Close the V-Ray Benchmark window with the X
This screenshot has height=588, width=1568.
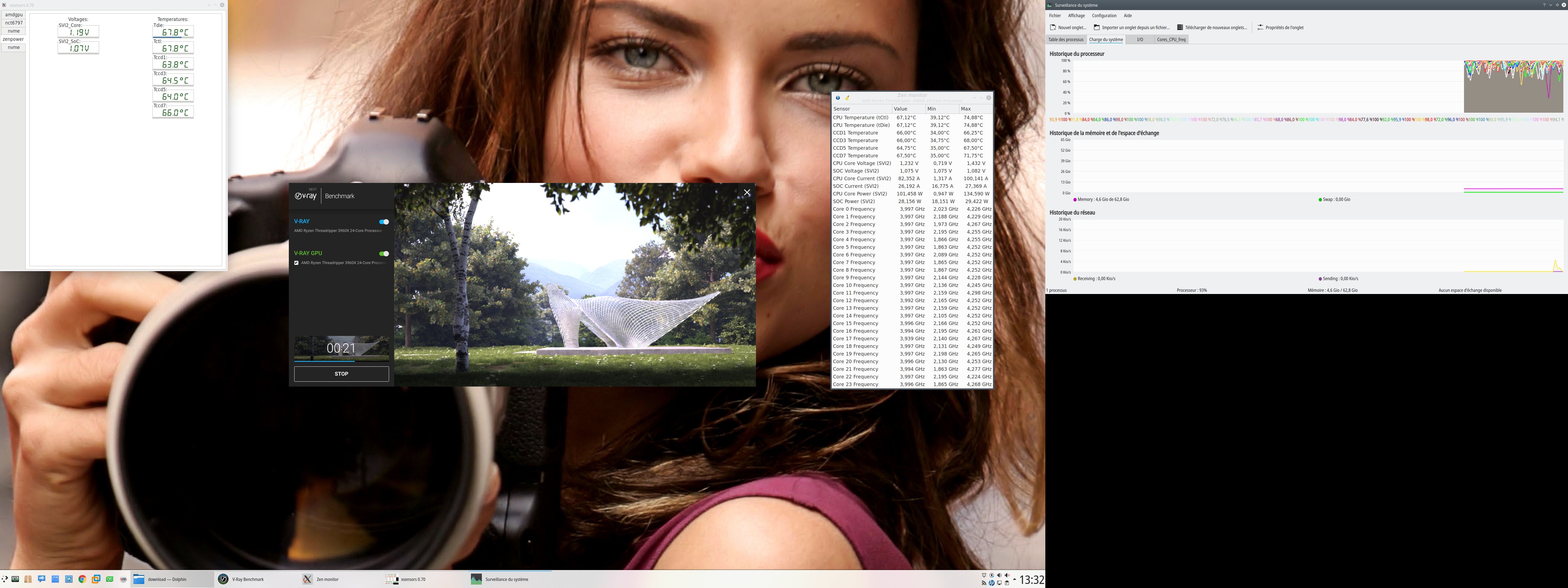point(747,192)
